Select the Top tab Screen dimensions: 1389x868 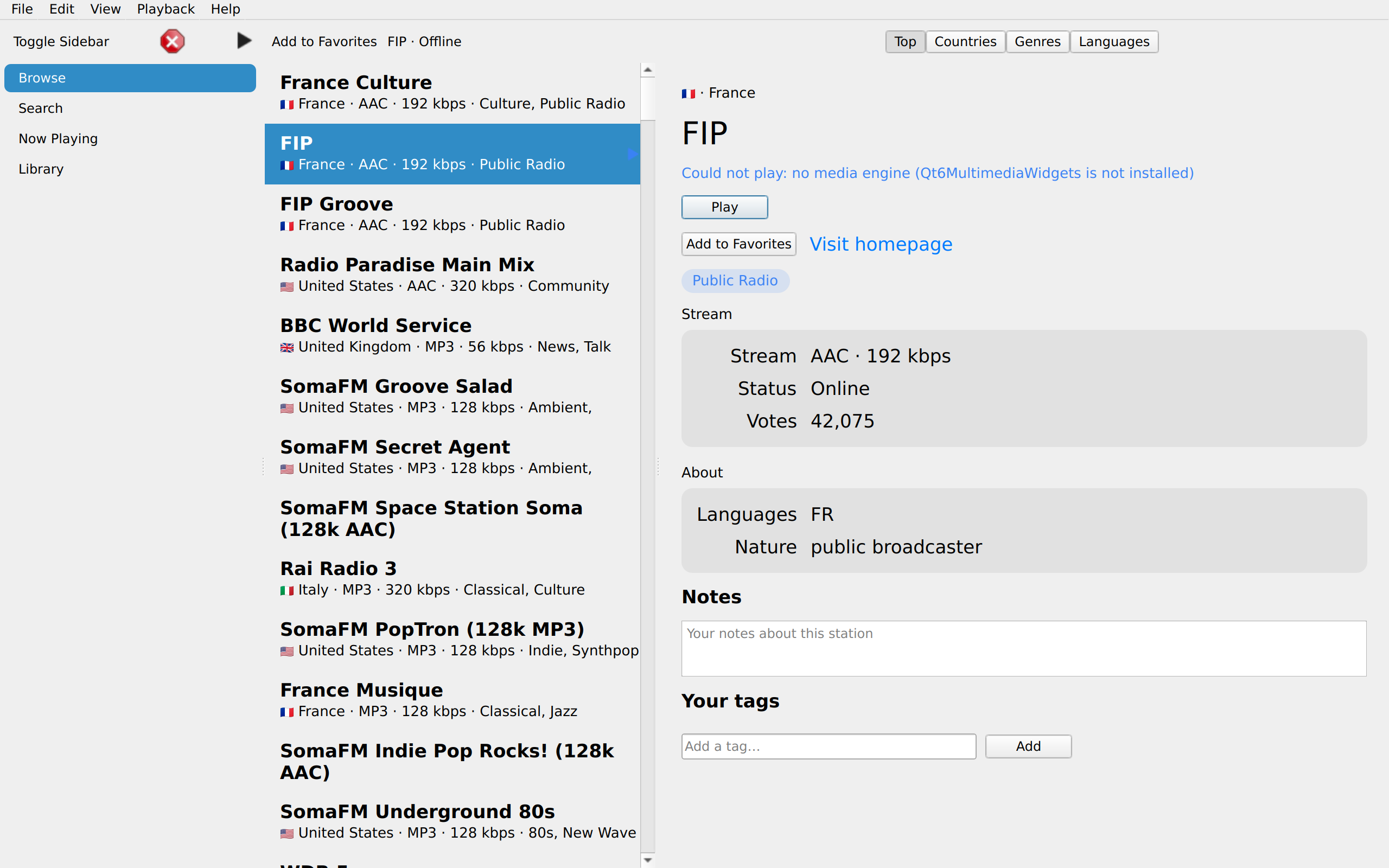click(905, 42)
